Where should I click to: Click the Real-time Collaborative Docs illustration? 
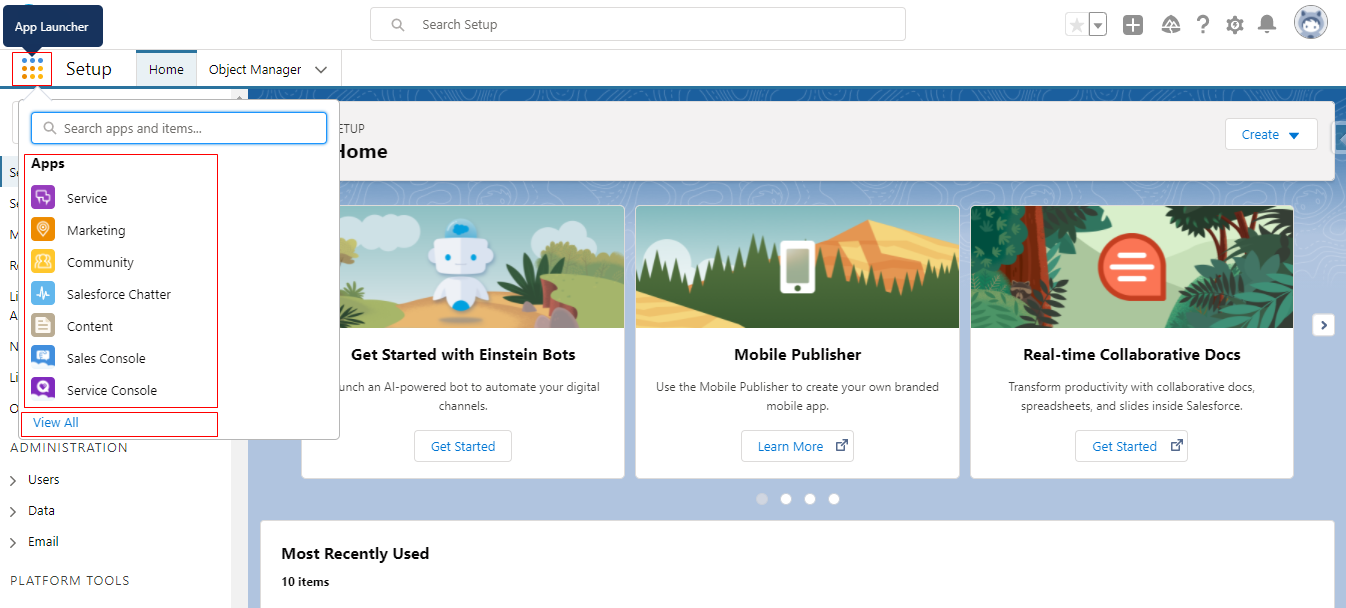click(x=1132, y=267)
